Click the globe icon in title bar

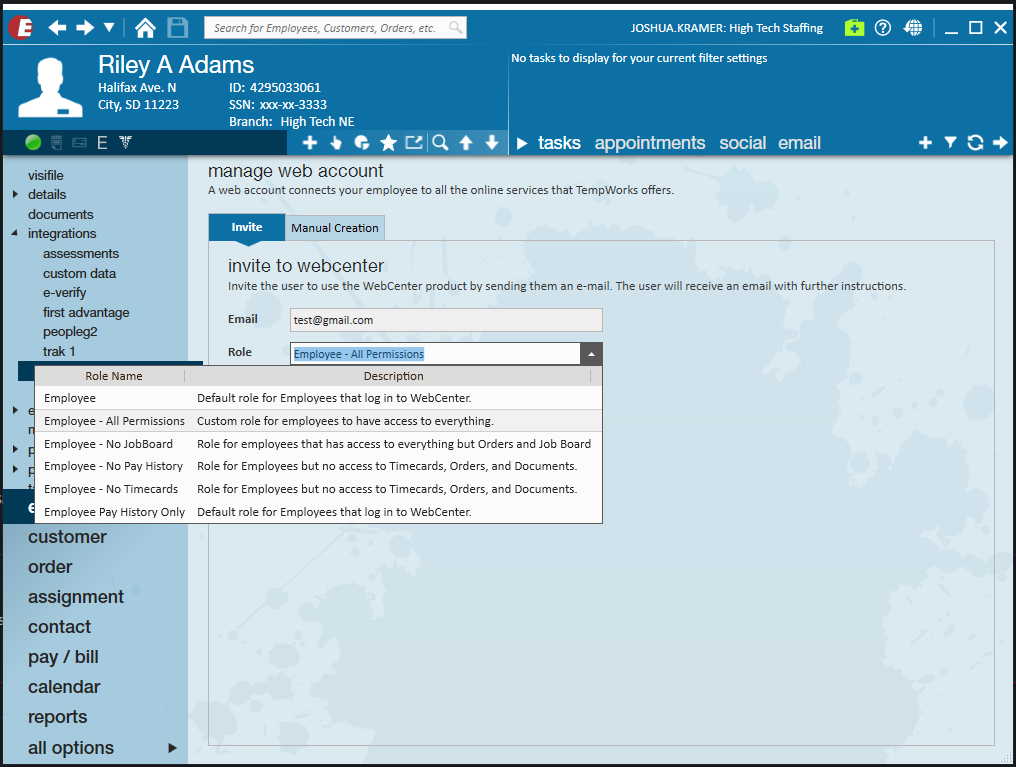pyautogui.click(x=912, y=27)
